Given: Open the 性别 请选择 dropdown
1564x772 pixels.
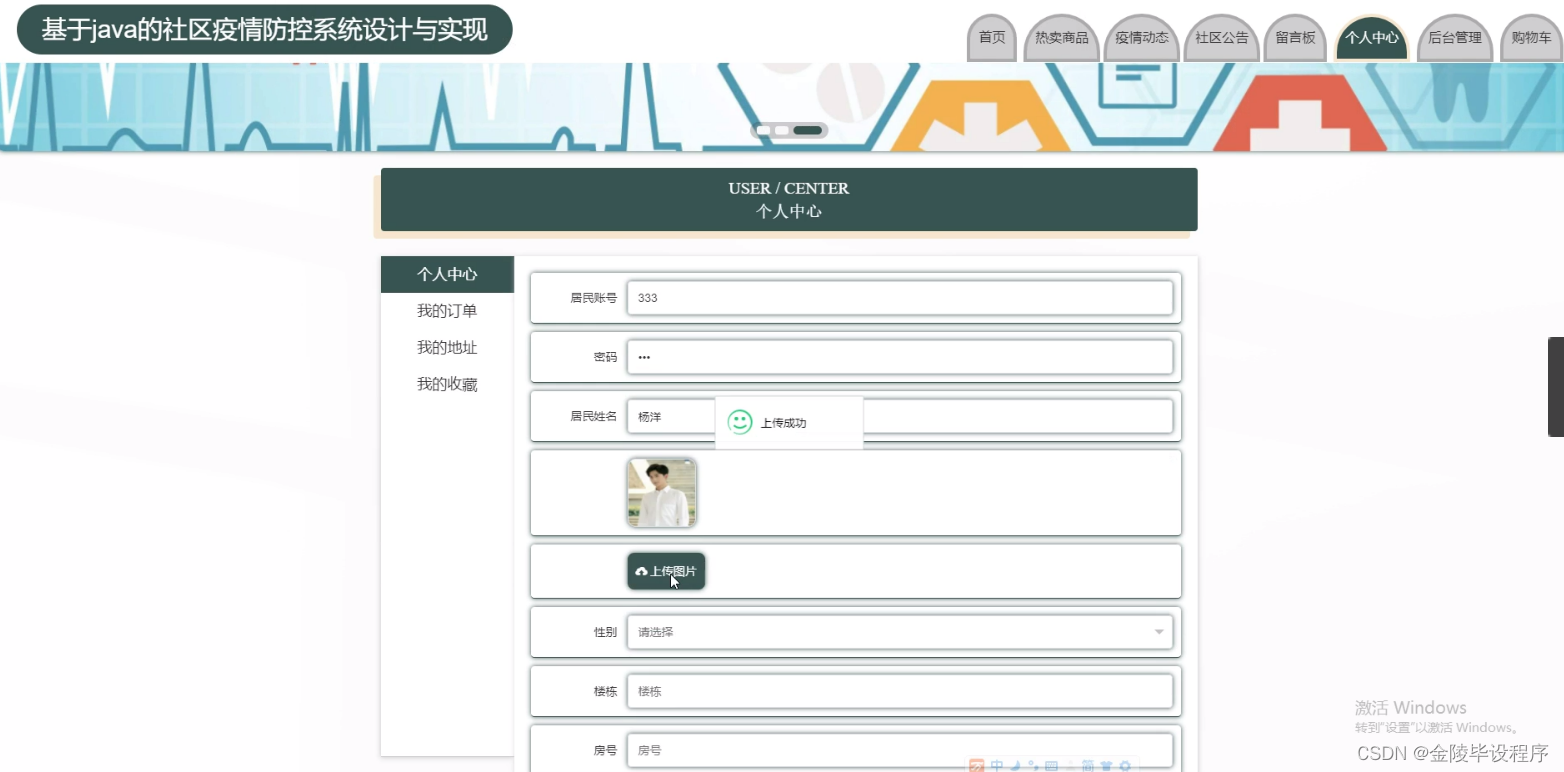Looking at the screenshot, I should [x=899, y=631].
